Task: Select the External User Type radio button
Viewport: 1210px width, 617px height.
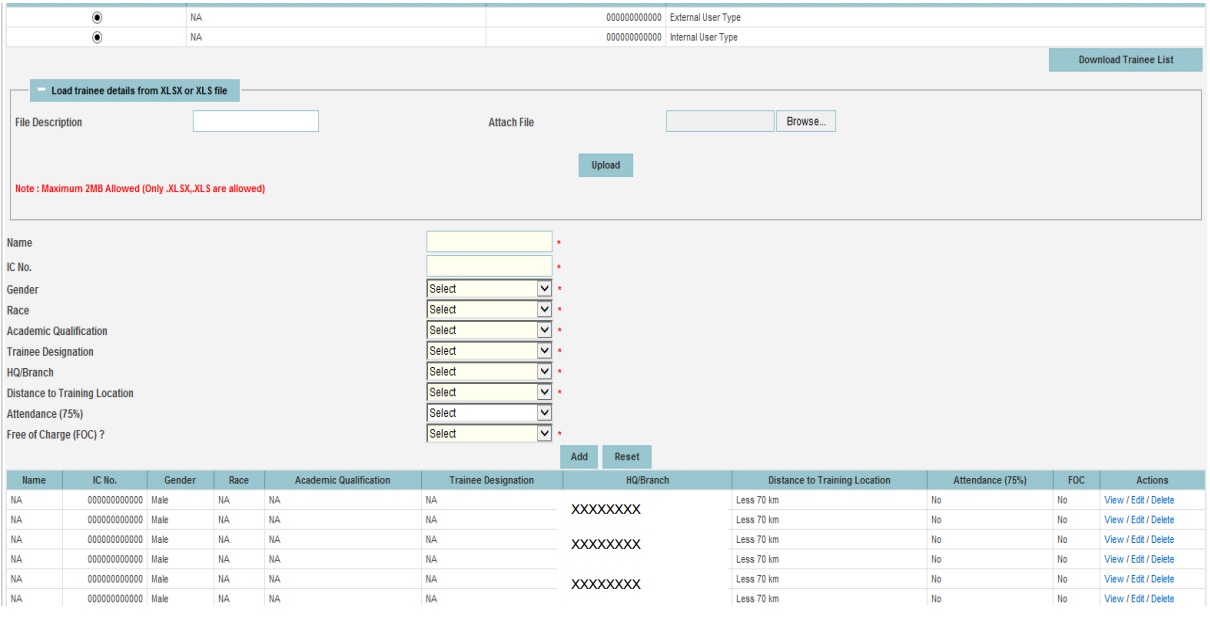Action: click(96, 15)
